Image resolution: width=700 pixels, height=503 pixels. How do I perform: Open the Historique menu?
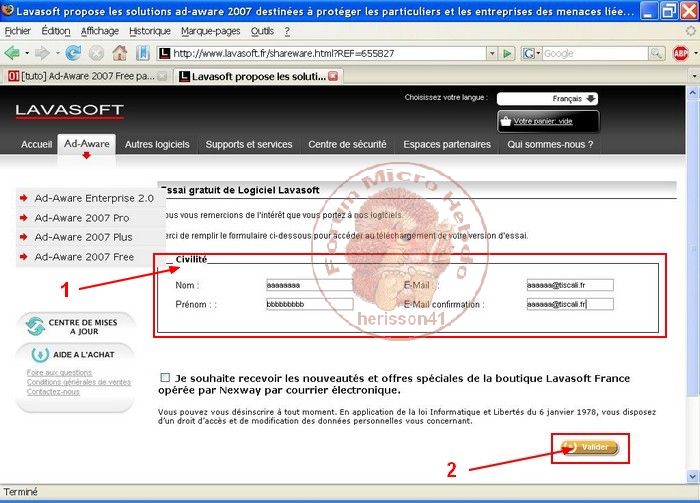[150, 31]
